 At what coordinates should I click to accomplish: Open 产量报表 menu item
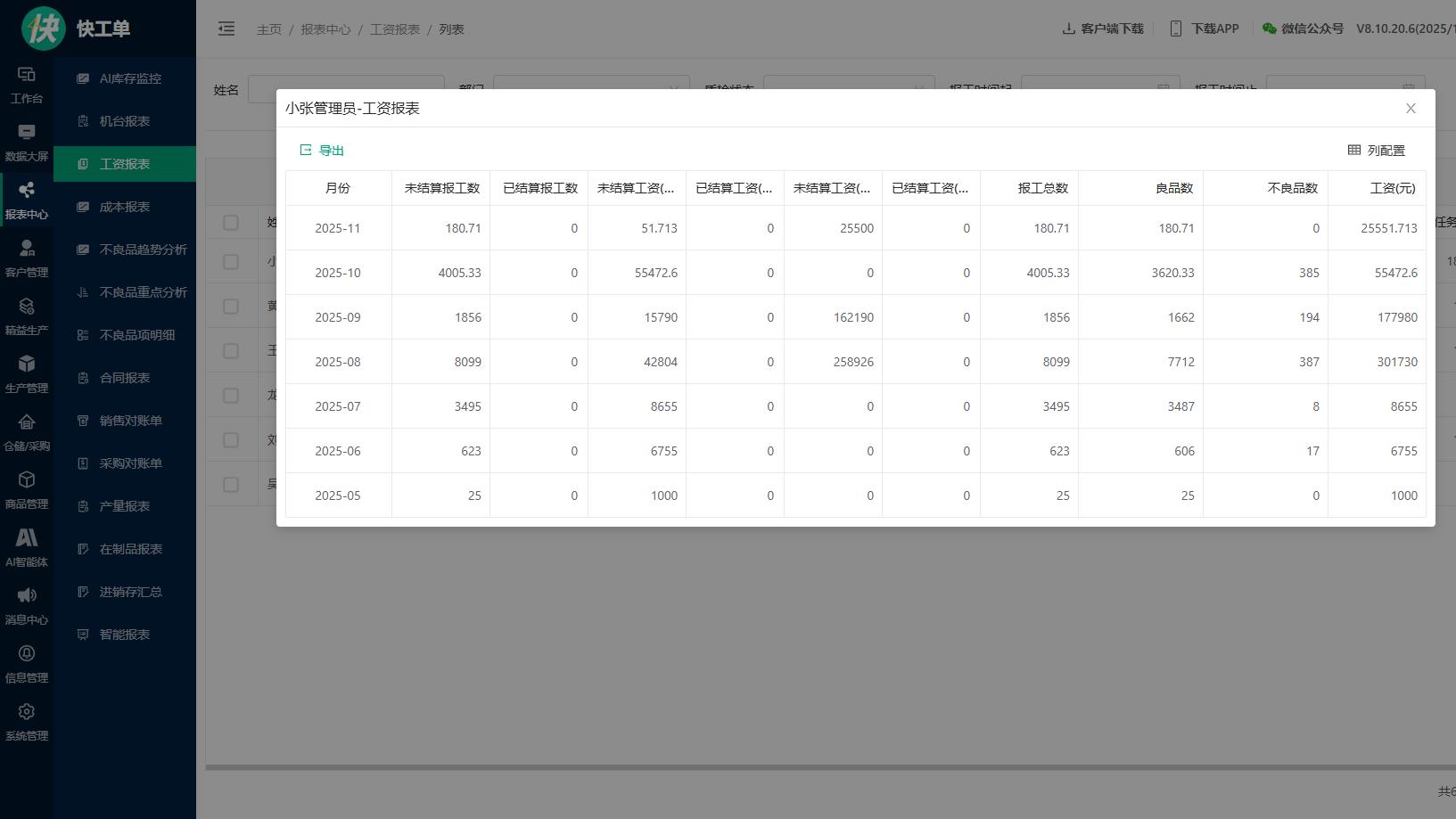point(125,506)
